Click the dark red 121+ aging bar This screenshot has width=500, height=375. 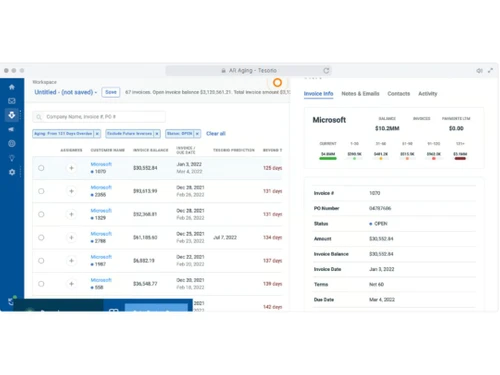460,158
